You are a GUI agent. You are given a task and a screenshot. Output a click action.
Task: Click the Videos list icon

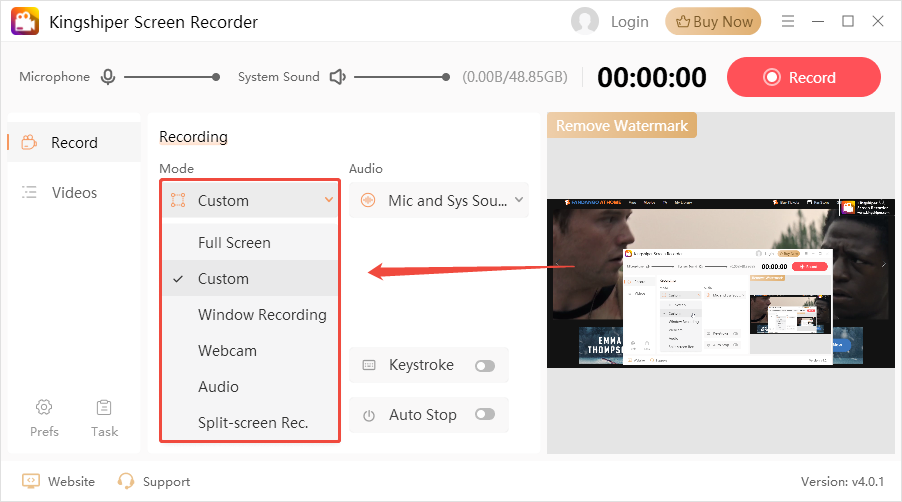click(29, 192)
